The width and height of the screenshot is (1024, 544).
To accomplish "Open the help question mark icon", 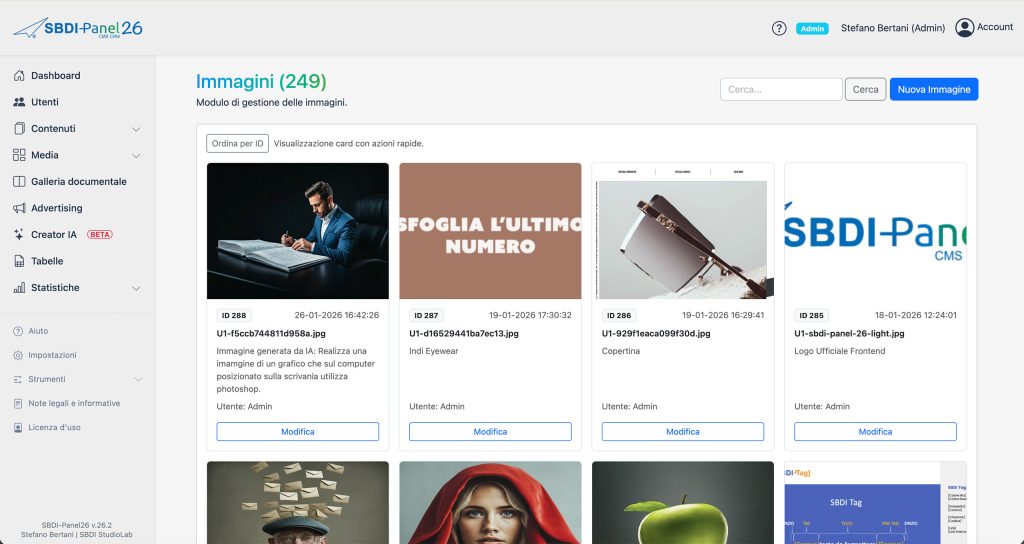I will click(x=778, y=28).
